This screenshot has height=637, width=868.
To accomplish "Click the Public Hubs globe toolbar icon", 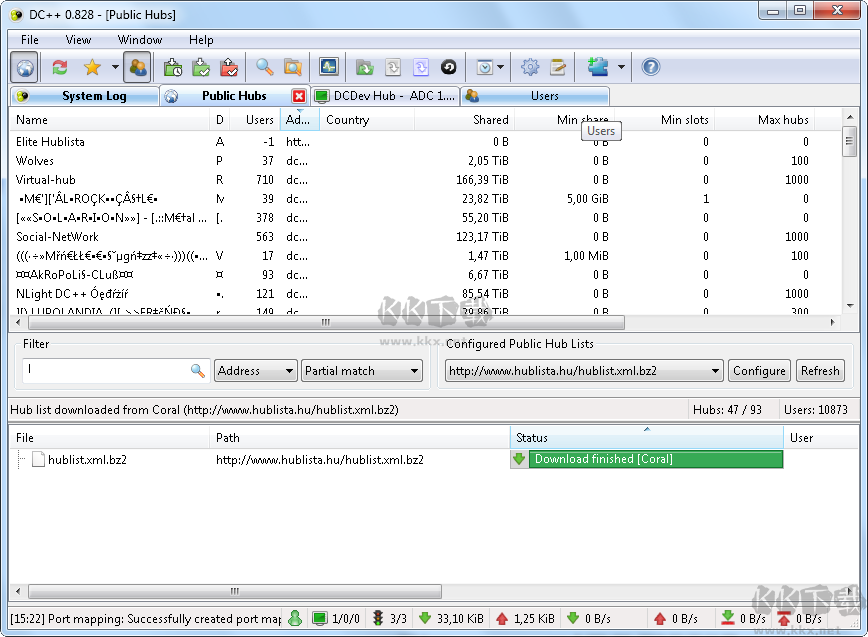I will (25, 67).
